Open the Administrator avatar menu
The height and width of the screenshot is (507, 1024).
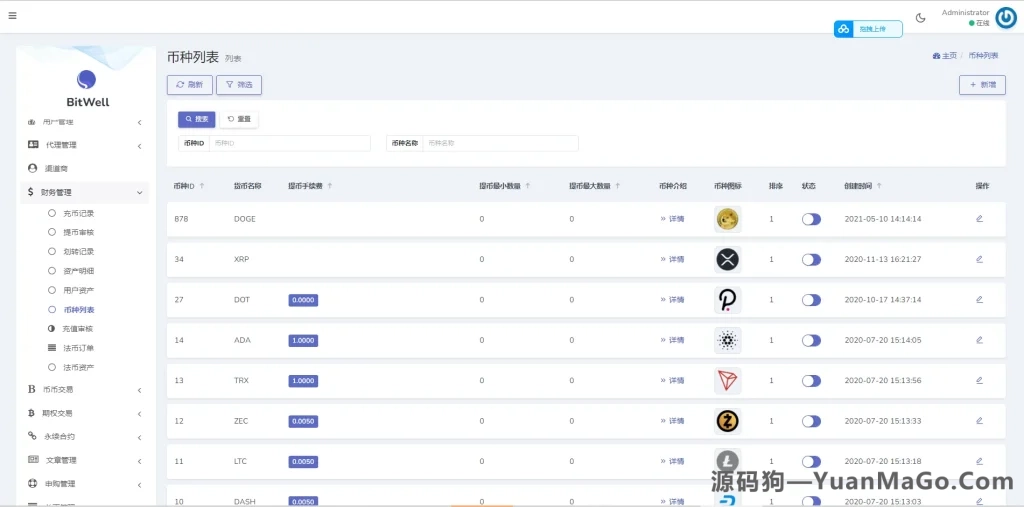pyautogui.click(x=1006, y=18)
